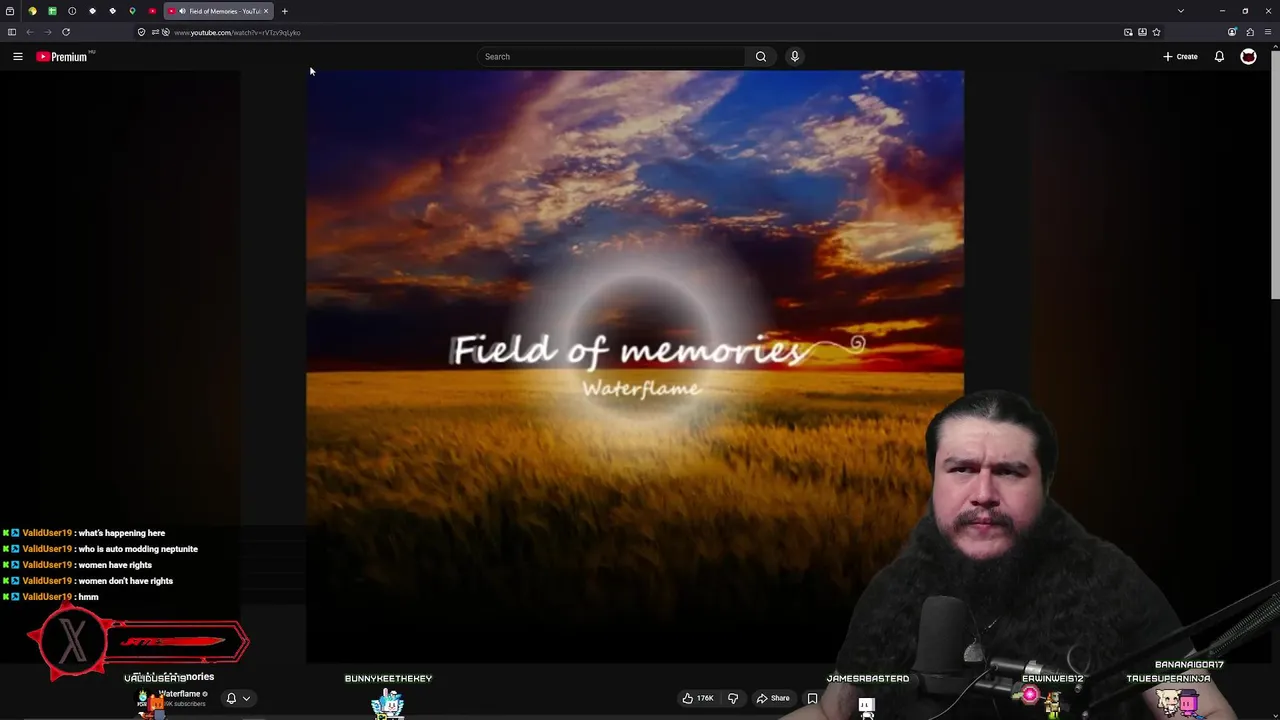Open the YouTube notifications bell
1280x720 pixels.
click(1219, 57)
